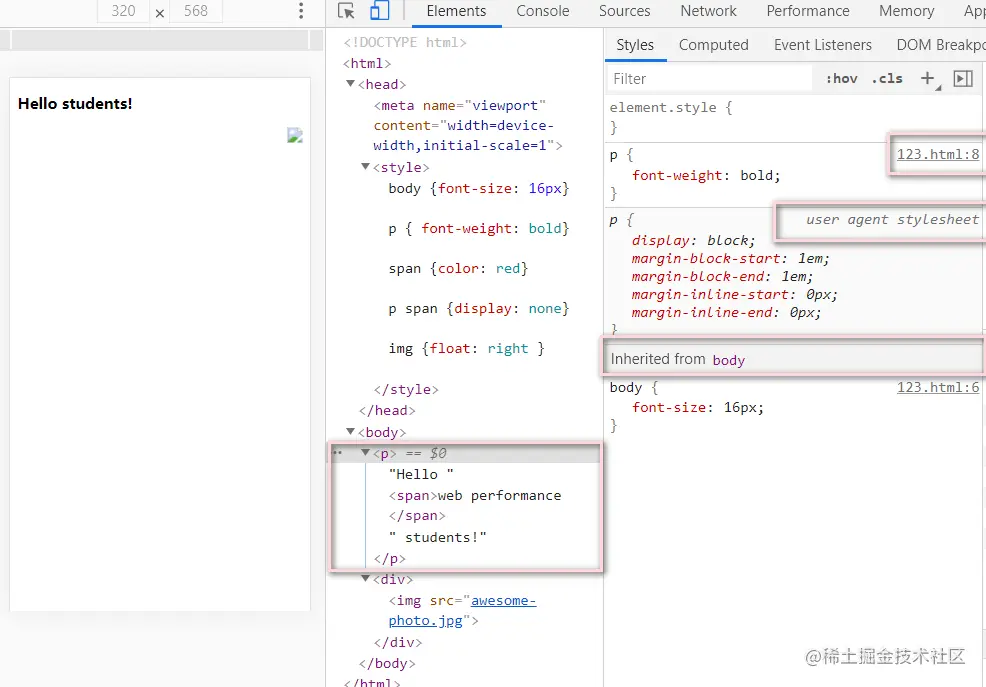
Task: Open the Sources tab
Action: (x=624, y=11)
